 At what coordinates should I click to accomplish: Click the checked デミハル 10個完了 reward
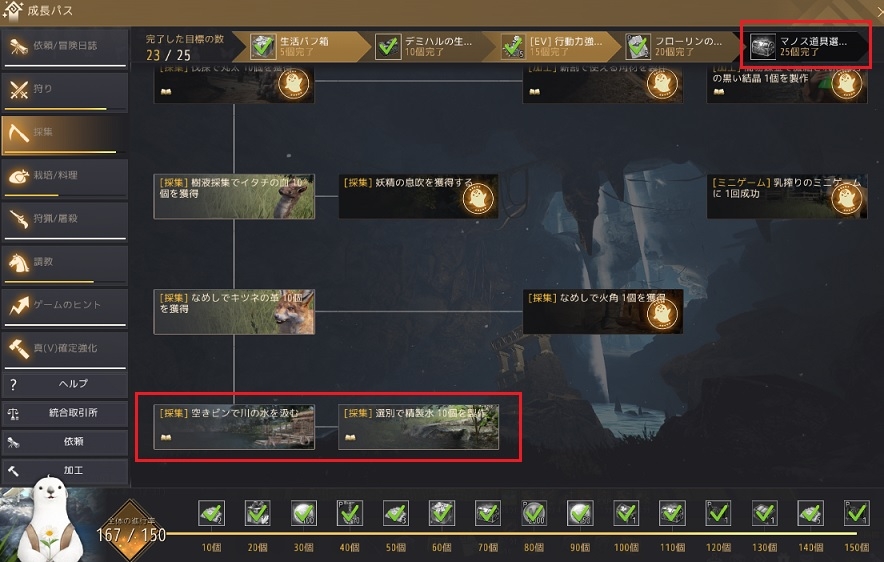coord(388,46)
